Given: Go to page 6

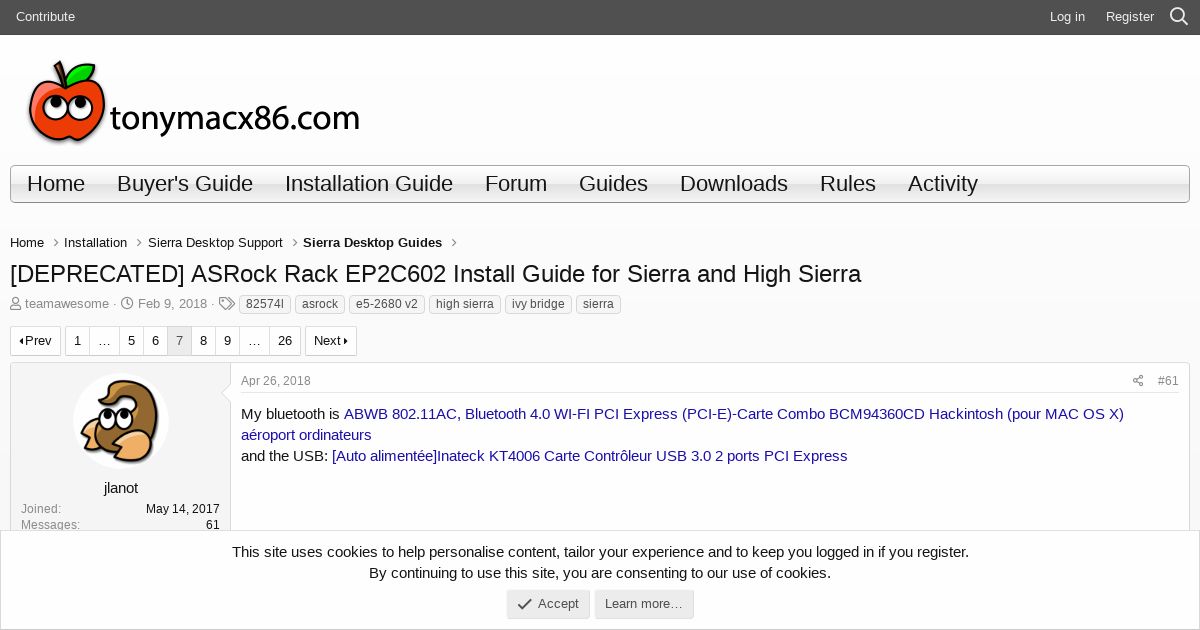Looking at the screenshot, I should click(155, 341).
